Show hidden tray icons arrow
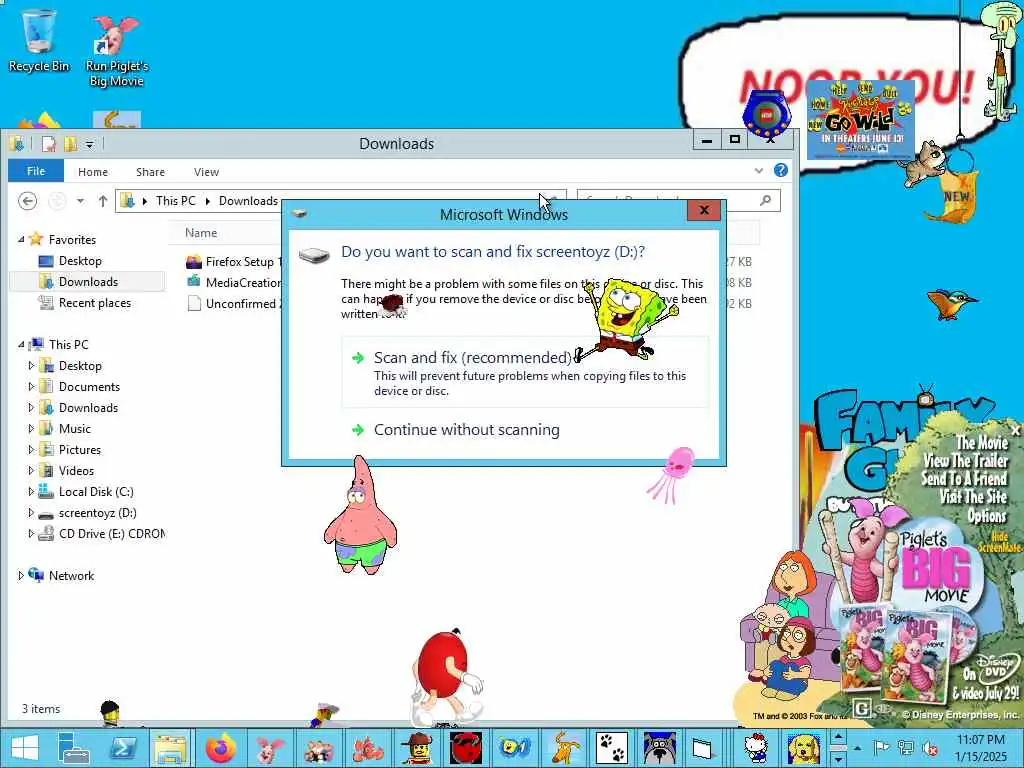Viewport: 1024px width, 768px height. click(857, 748)
